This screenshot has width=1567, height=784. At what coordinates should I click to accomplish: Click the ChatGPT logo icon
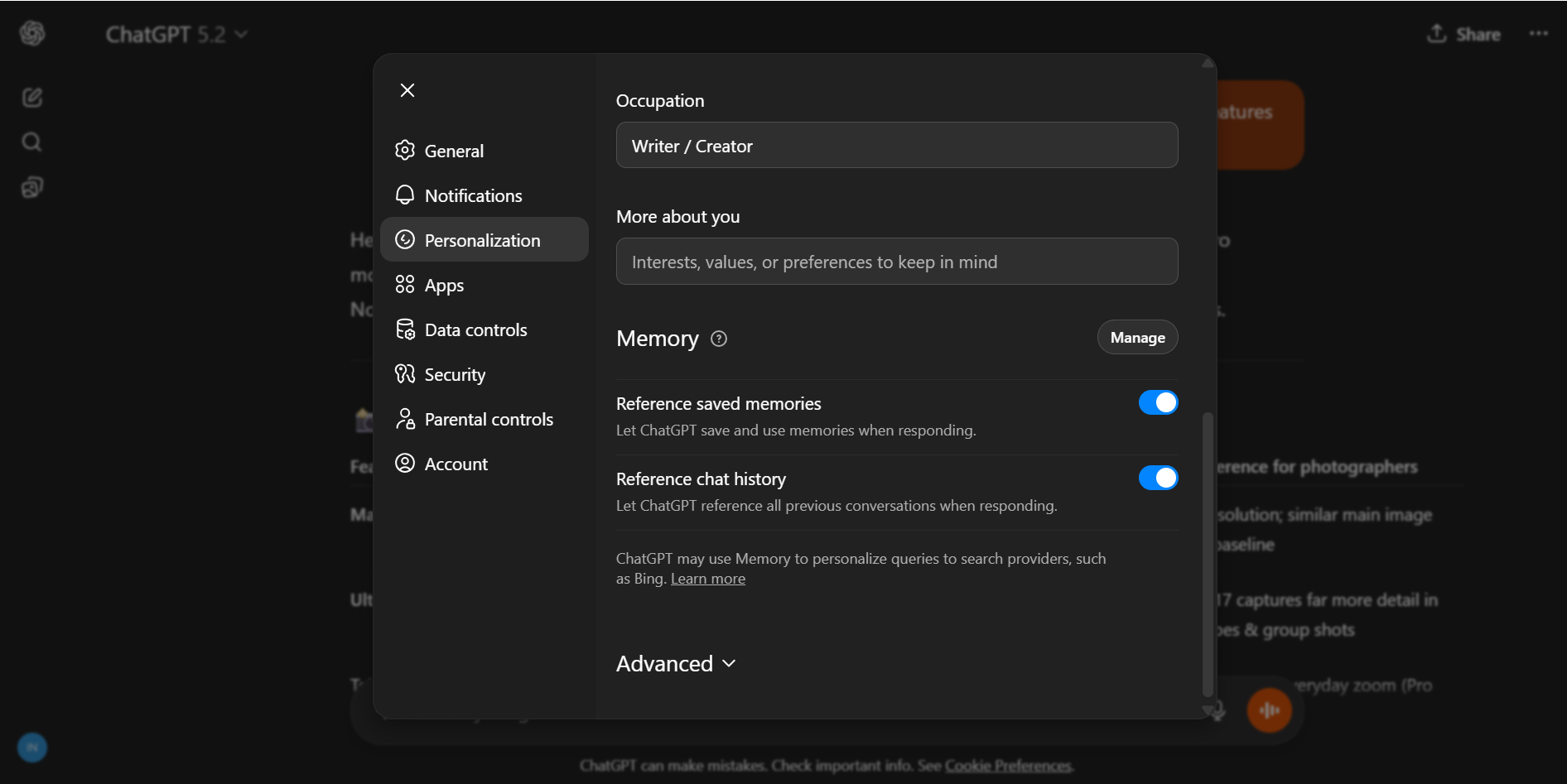point(32,34)
